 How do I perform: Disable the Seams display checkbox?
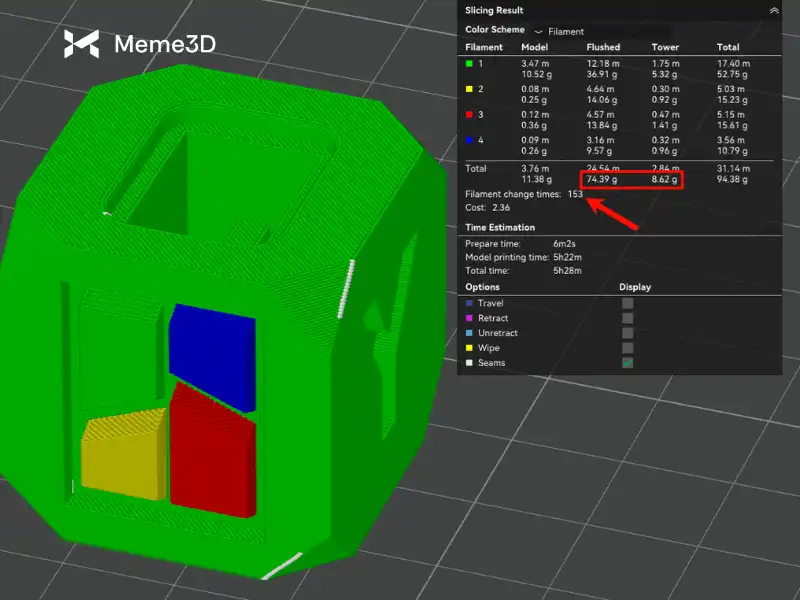tap(627, 363)
